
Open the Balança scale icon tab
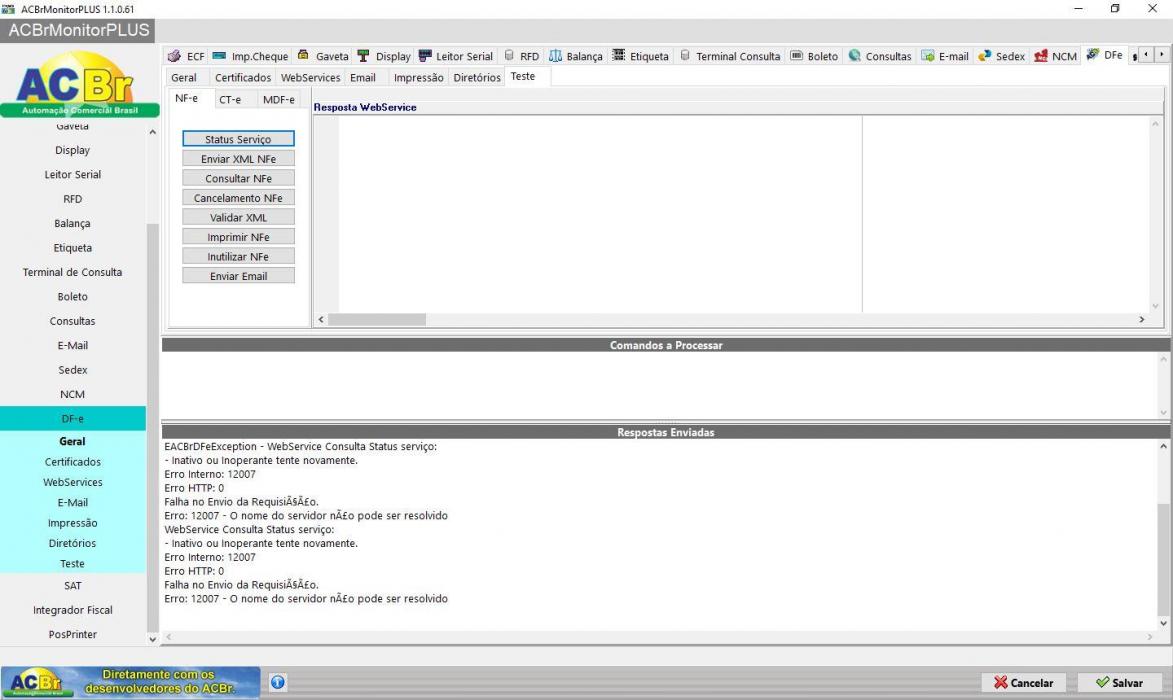pyautogui.click(x=555, y=56)
